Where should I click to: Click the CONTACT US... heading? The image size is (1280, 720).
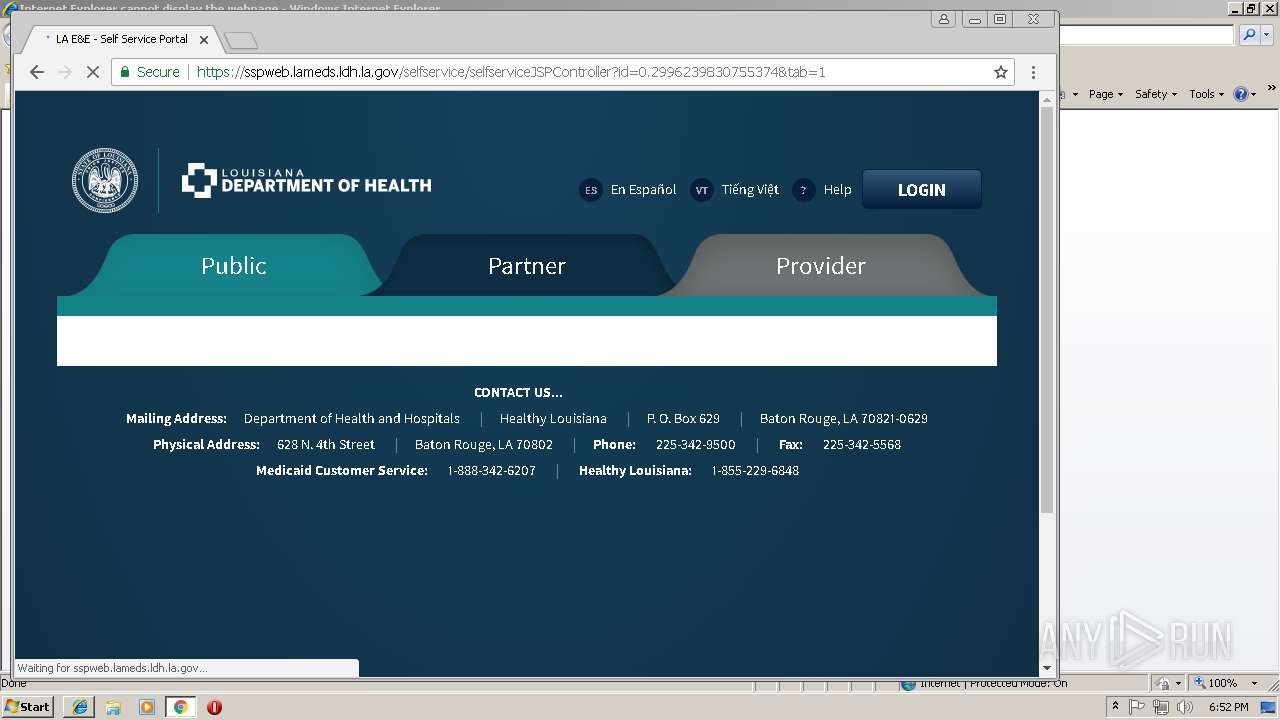click(518, 393)
